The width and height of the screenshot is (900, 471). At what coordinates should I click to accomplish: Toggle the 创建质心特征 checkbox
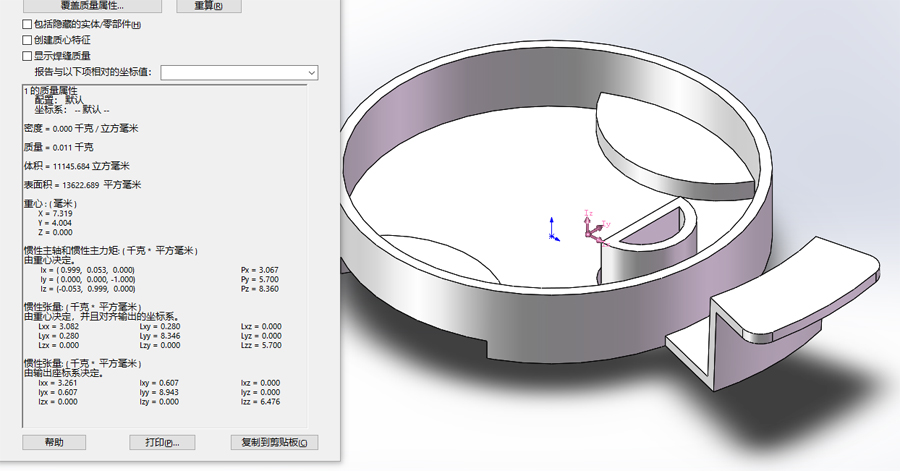pos(27,40)
